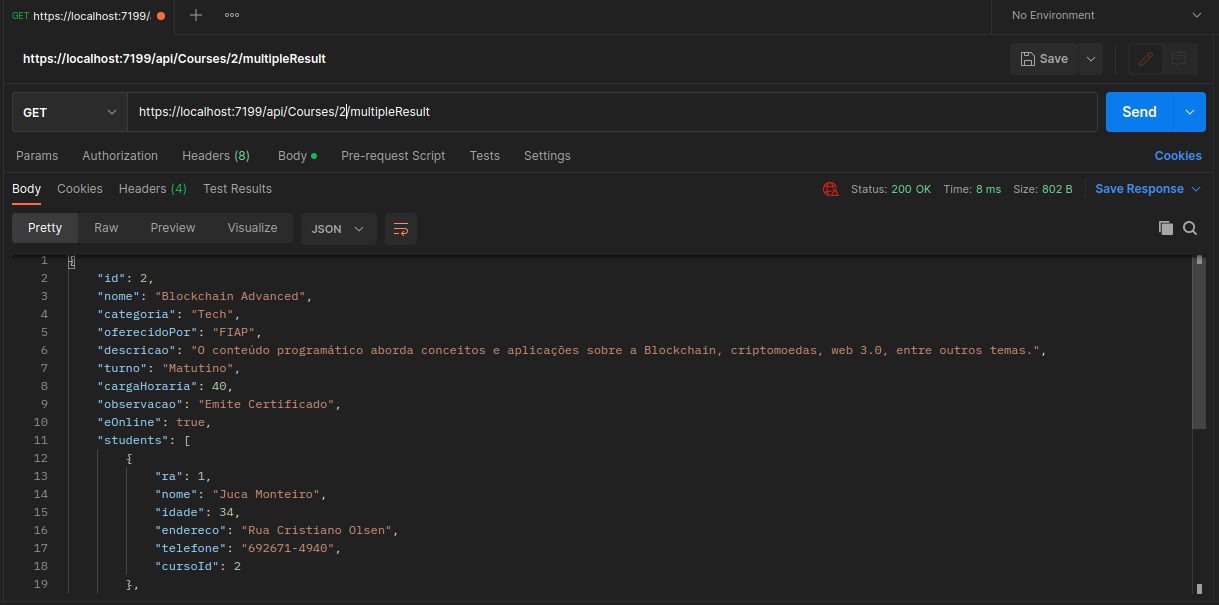Switch to the Tests tab
Image resolution: width=1219 pixels, height=605 pixels.
pyautogui.click(x=485, y=156)
